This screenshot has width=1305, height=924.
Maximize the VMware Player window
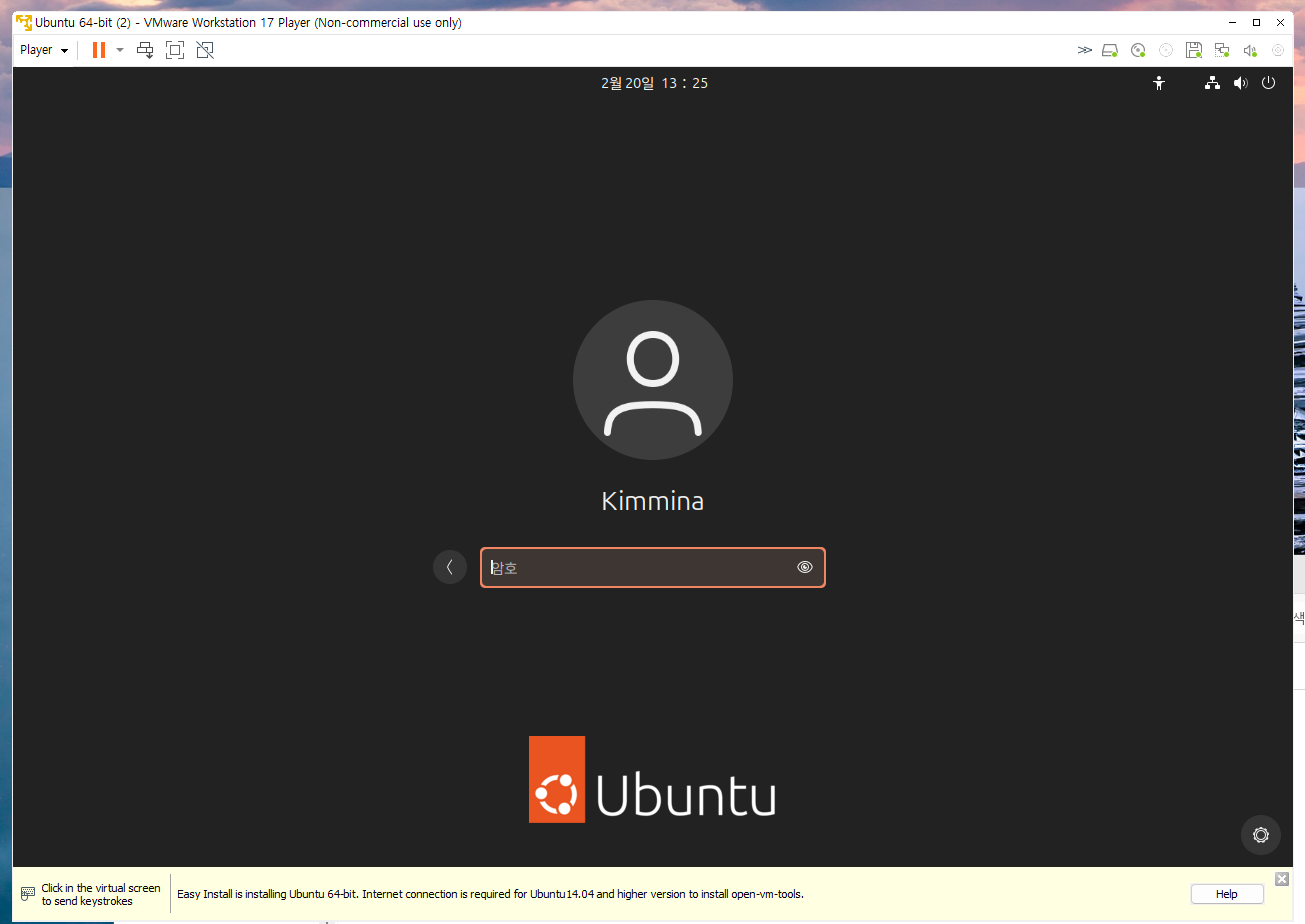pyautogui.click(x=1257, y=22)
